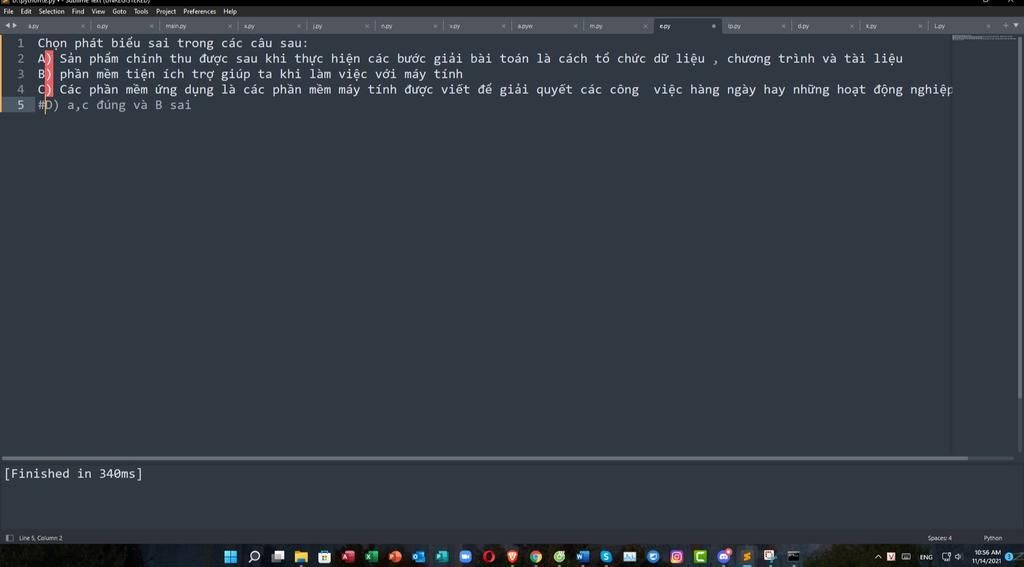Image resolution: width=1024 pixels, height=567 pixels.
Task: Launch PowerPoint from taskbar
Action: coord(395,557)
